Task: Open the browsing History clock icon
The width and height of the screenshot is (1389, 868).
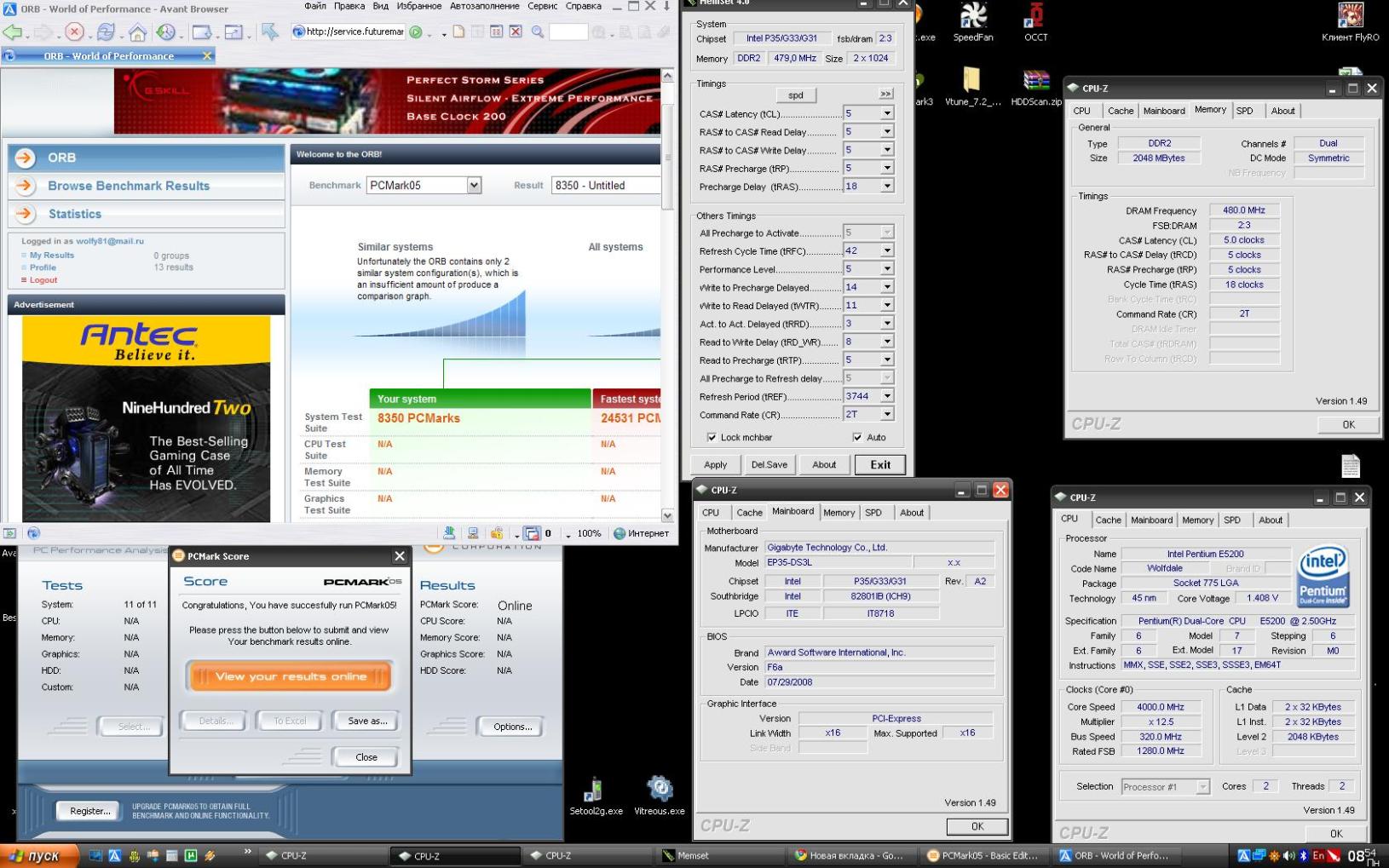Action: tap(166, 32)
